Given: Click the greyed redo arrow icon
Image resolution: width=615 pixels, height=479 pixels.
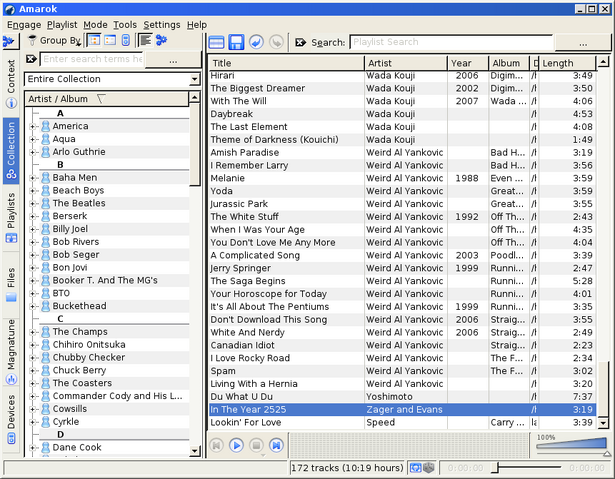Looking at the screenshot, I should pos(277,42).
